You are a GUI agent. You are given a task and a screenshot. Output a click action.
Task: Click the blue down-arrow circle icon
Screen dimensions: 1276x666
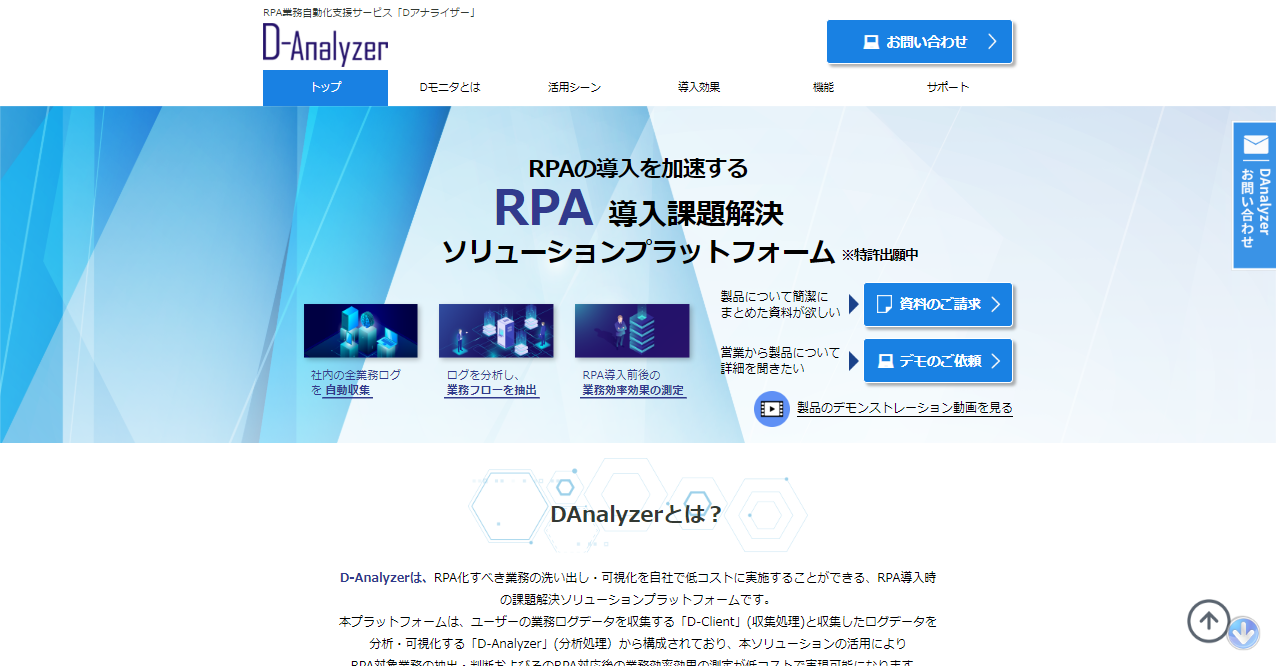pyautogui.click(x=1243, y=632)
